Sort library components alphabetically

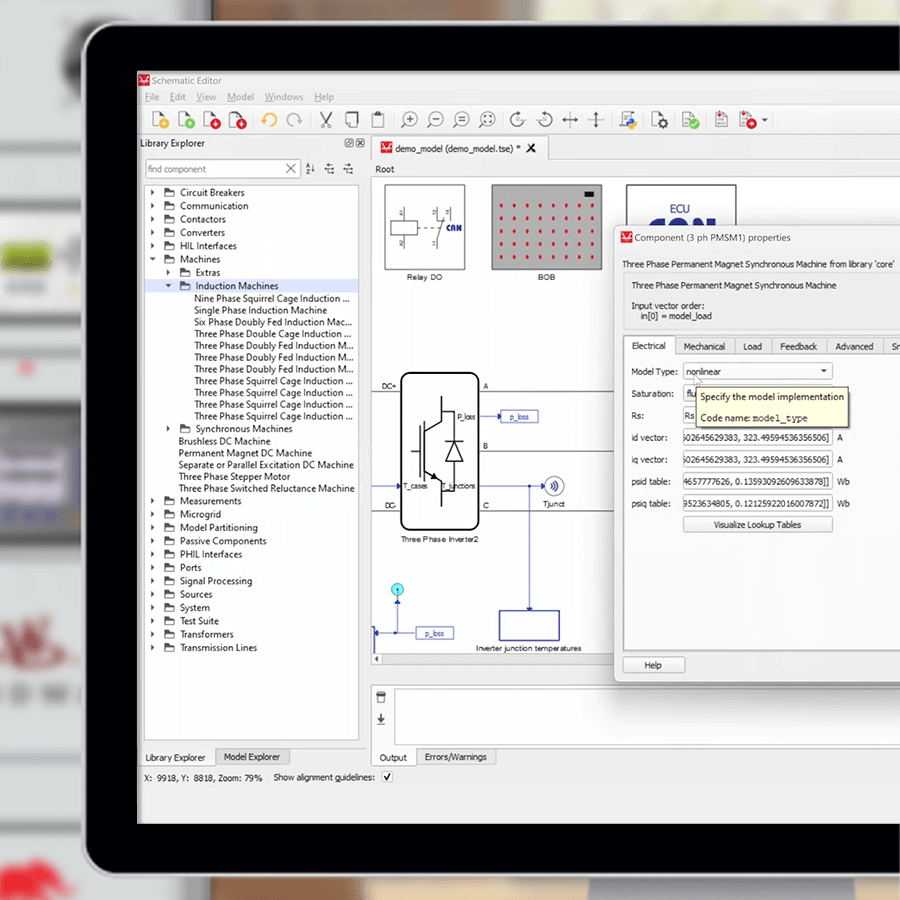[311, 169]
